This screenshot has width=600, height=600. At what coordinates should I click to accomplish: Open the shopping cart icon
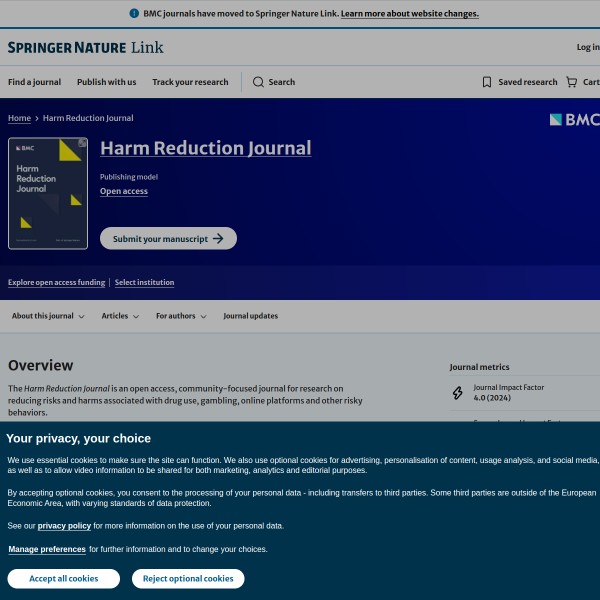point(571,82)
